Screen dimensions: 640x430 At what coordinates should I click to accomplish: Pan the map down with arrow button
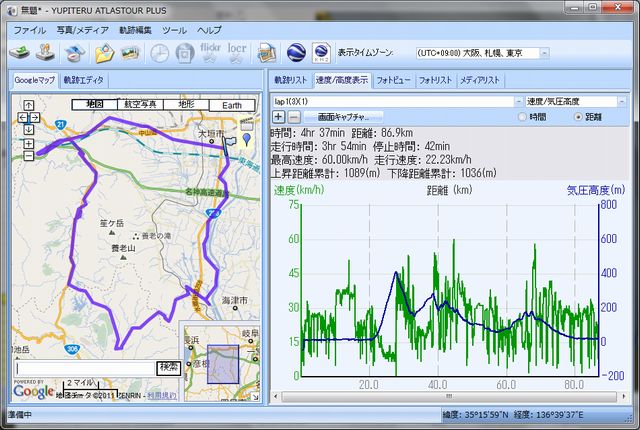pyautogui.click(x=29, y=130)
